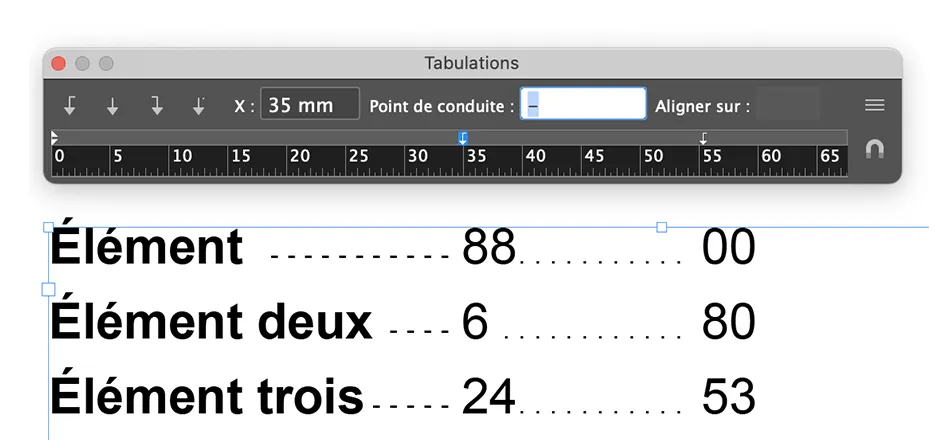Click the ruler at the 20 mark
The height and width of the screenshot is (440, 946).
pyautogui.click(x=298, y=157)
